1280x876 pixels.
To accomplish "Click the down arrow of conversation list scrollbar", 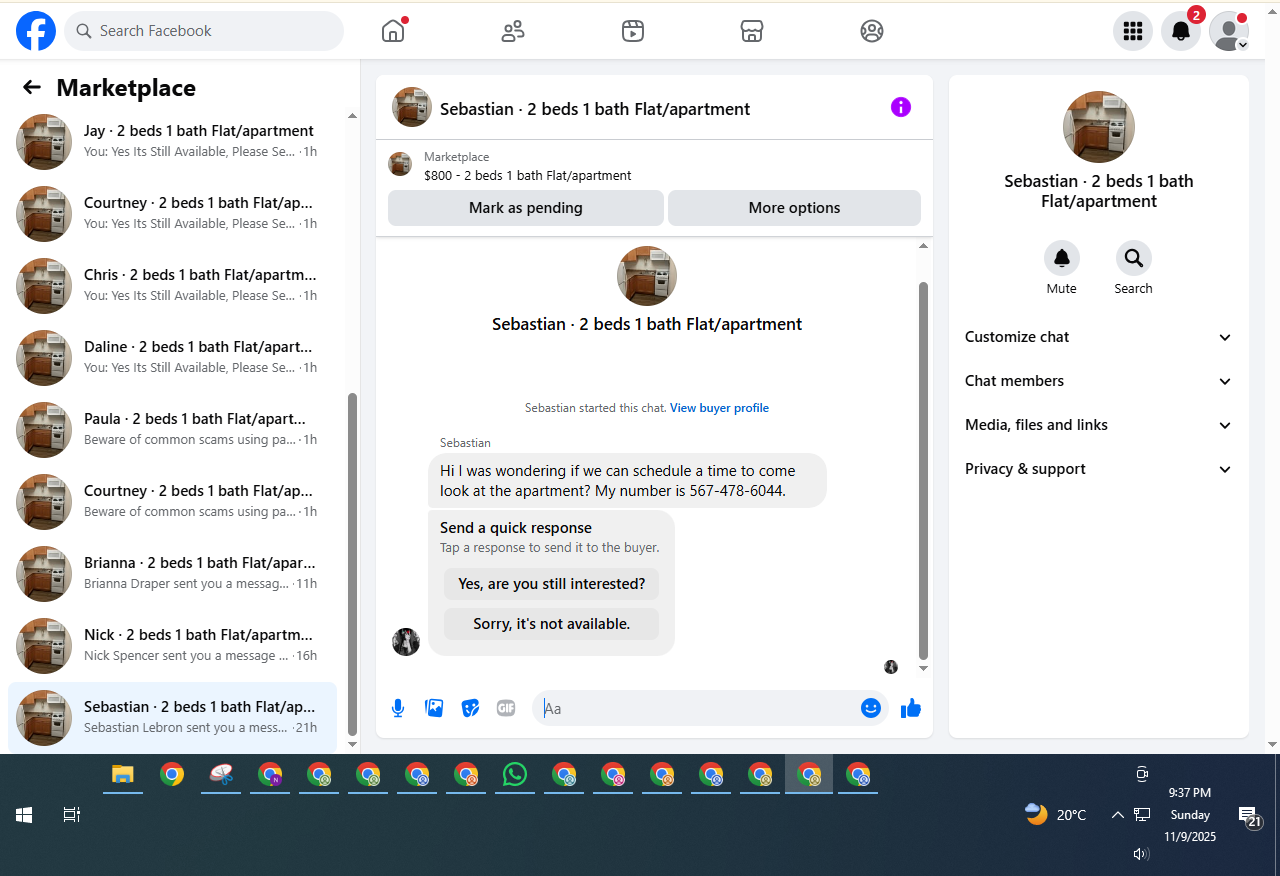I will pos(352,745).
